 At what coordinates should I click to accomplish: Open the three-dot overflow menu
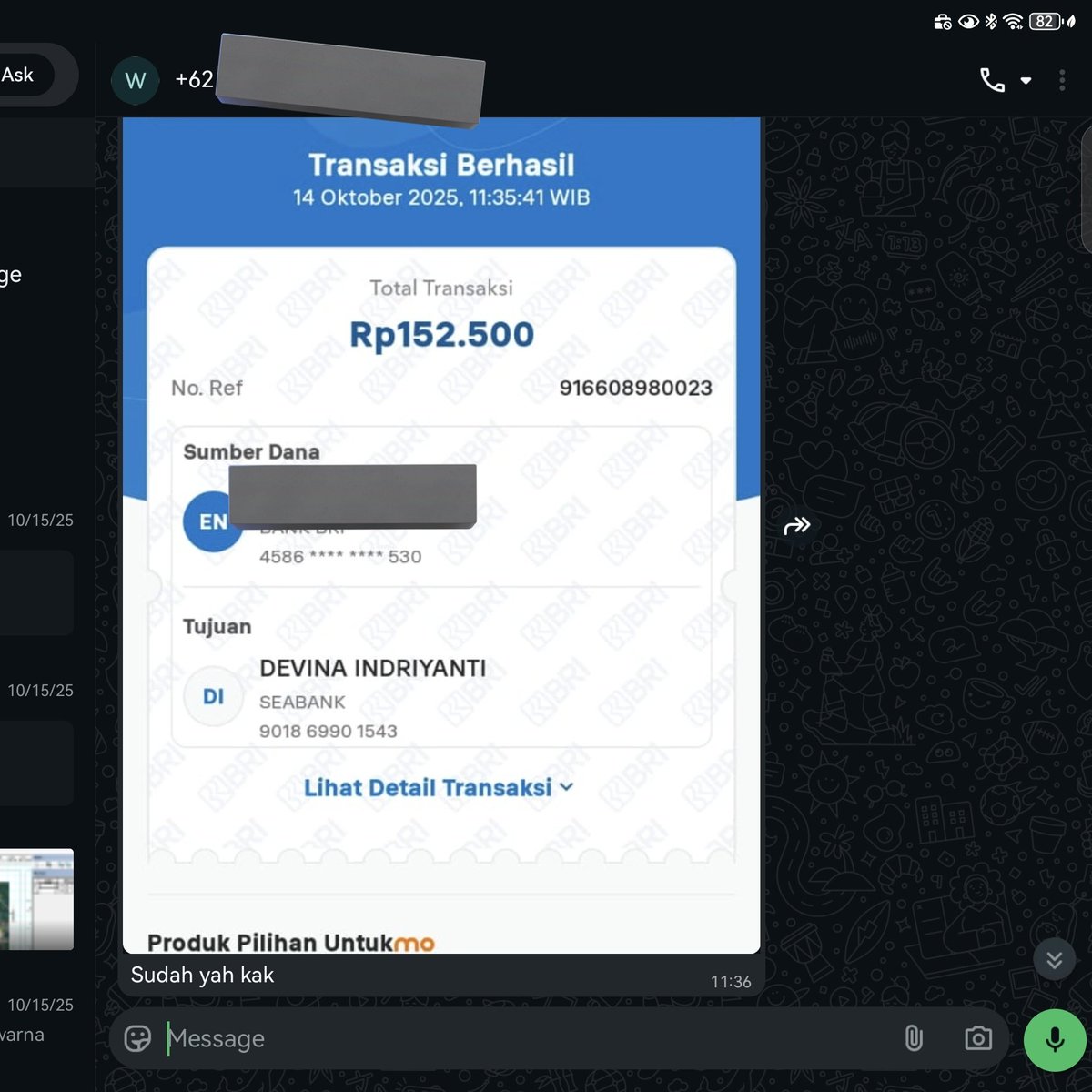[x=1062, y=80]
